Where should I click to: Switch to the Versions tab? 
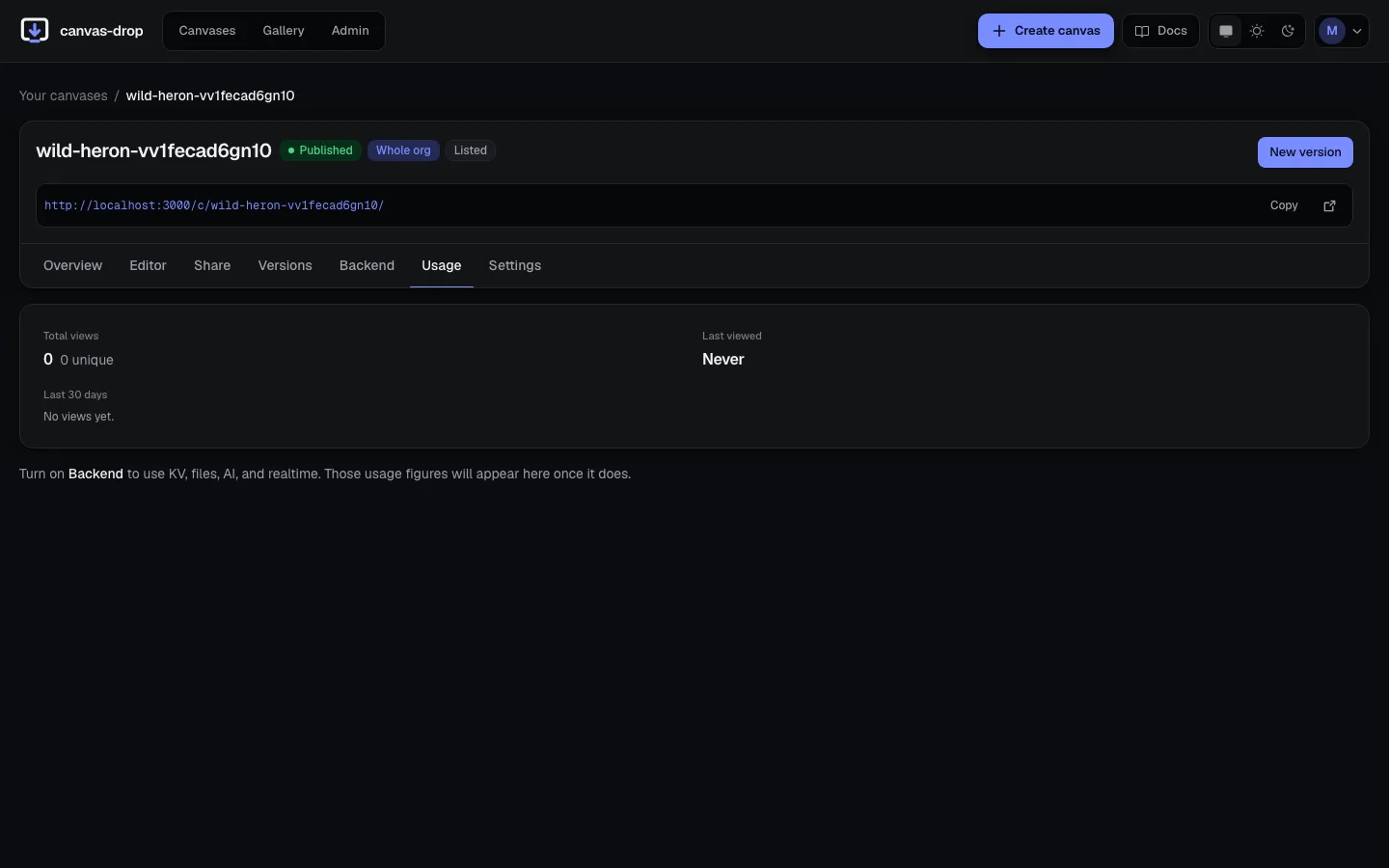(286, 265)
